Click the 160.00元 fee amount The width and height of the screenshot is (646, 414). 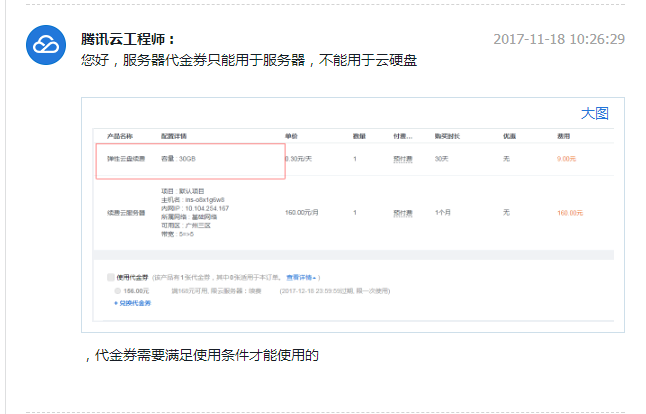click(x=570, y=213)
